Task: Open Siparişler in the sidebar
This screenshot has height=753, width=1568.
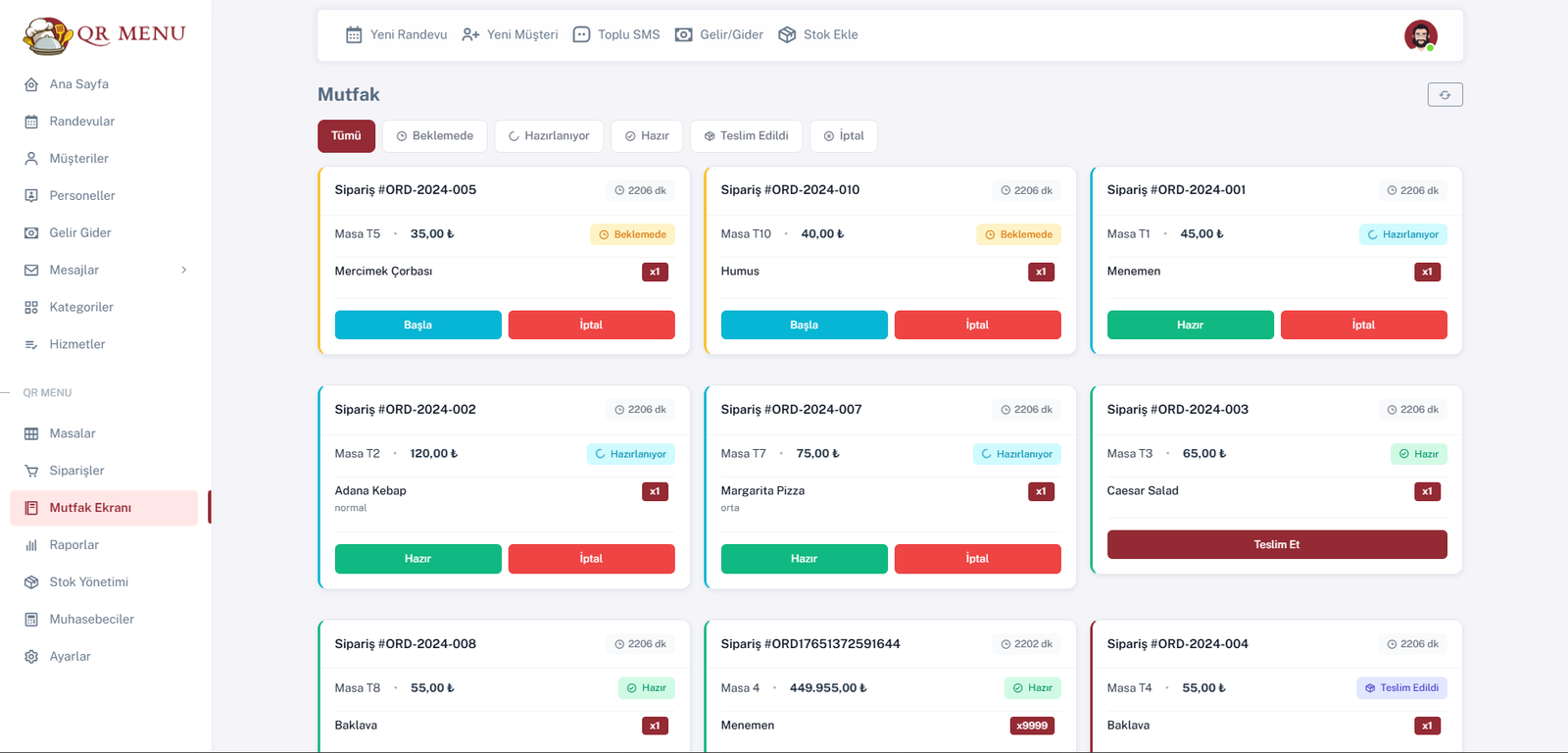Action: coord(76,471)
